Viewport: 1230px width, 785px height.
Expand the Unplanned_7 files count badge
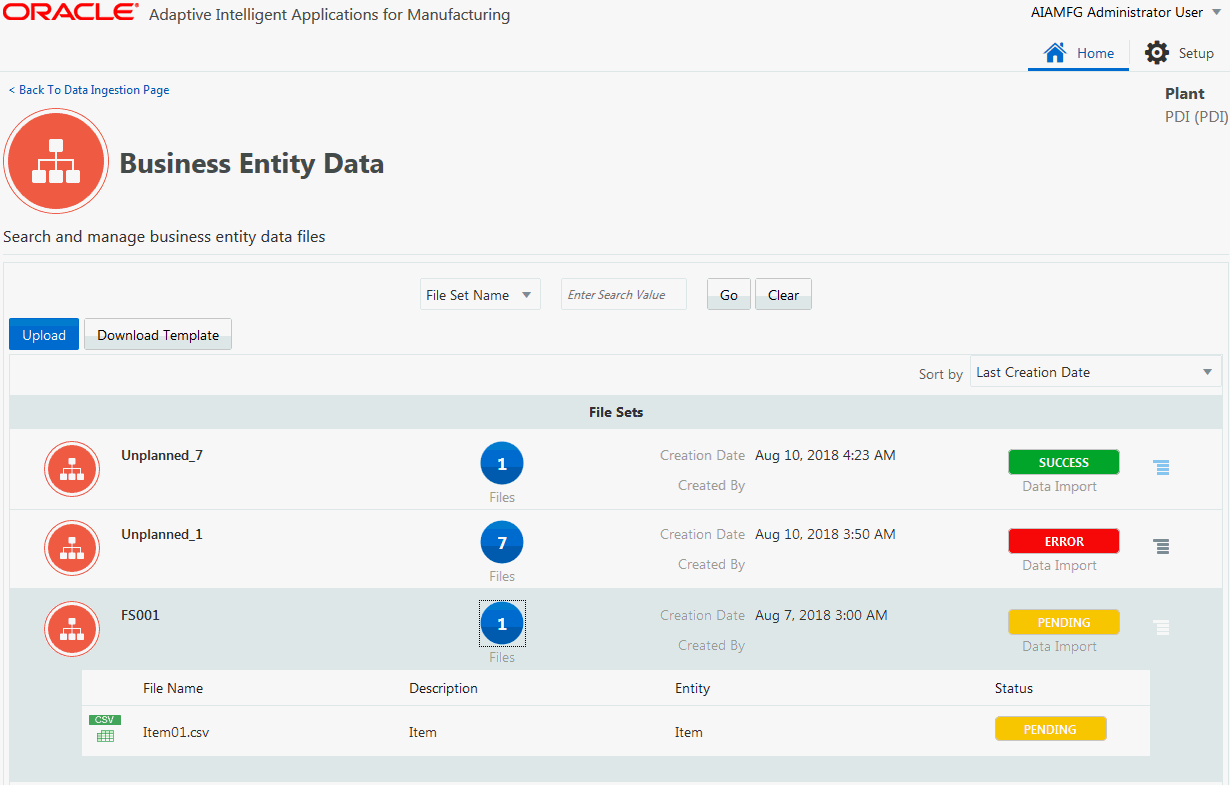point(502,463)
